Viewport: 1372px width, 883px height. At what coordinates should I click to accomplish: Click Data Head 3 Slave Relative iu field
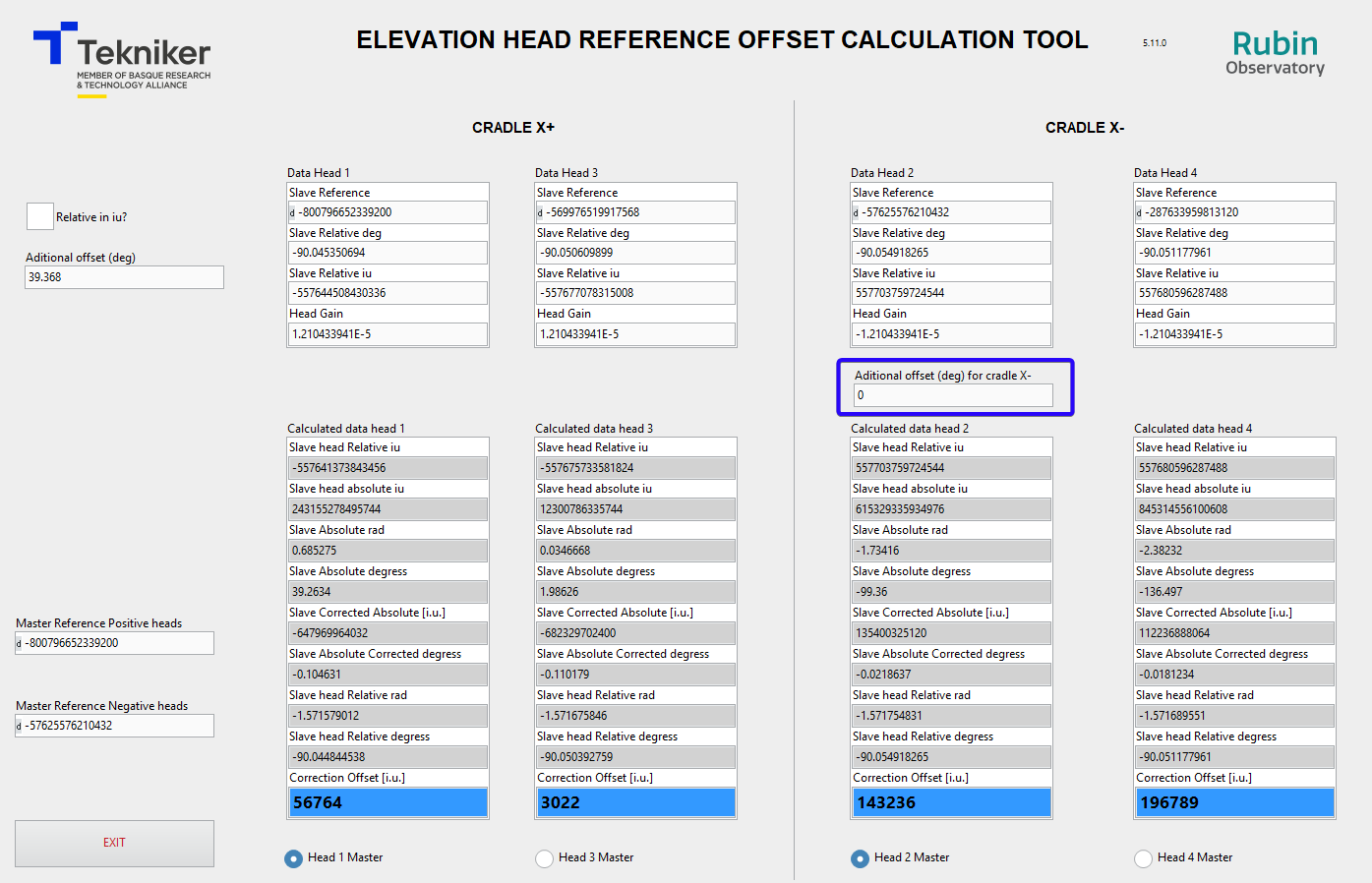click(x=635, y=293)
